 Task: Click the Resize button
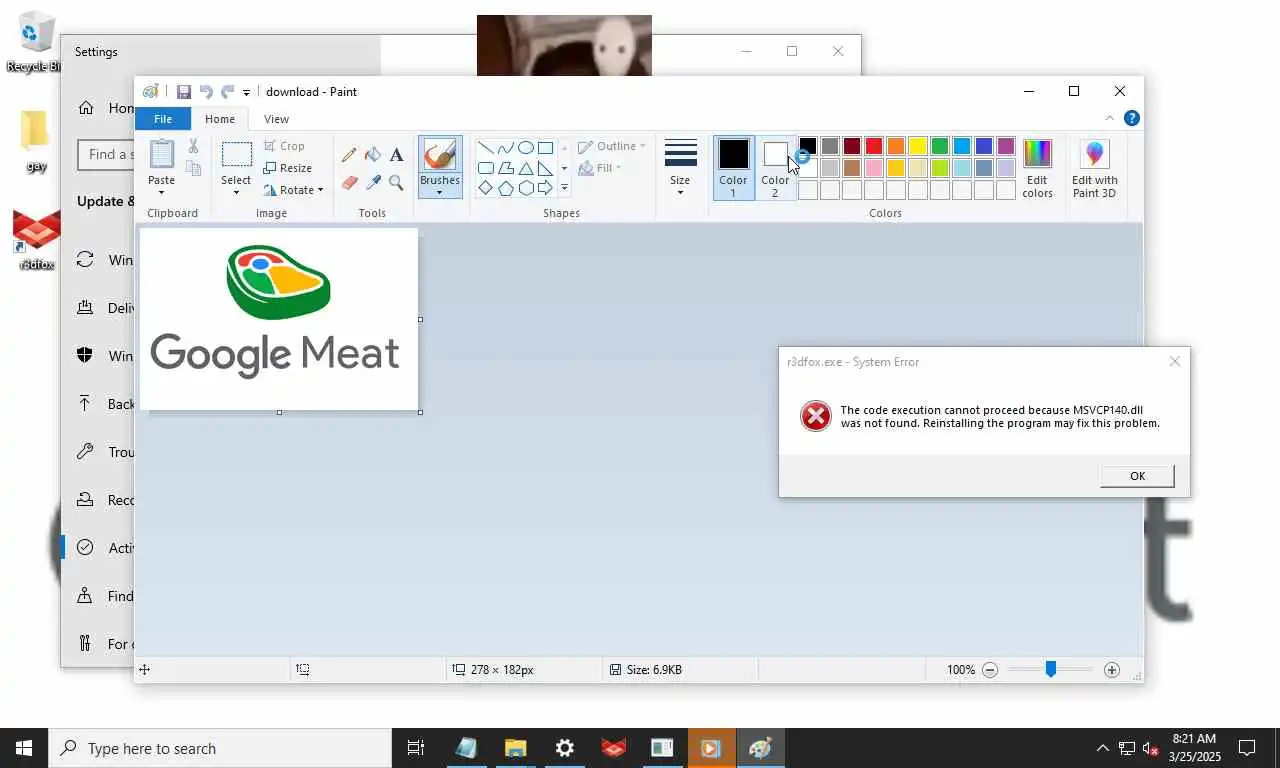click(288, 168)
